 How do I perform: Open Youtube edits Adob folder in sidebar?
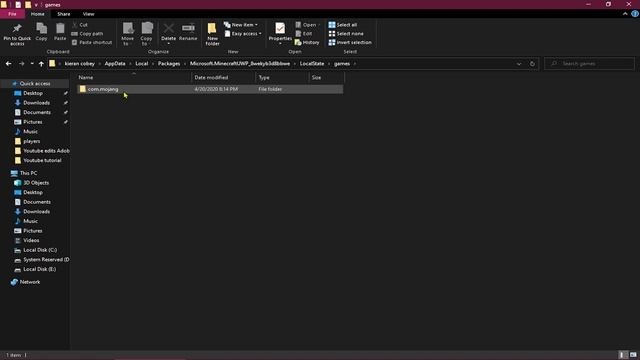pyautogui.click(x=46, y=151)
